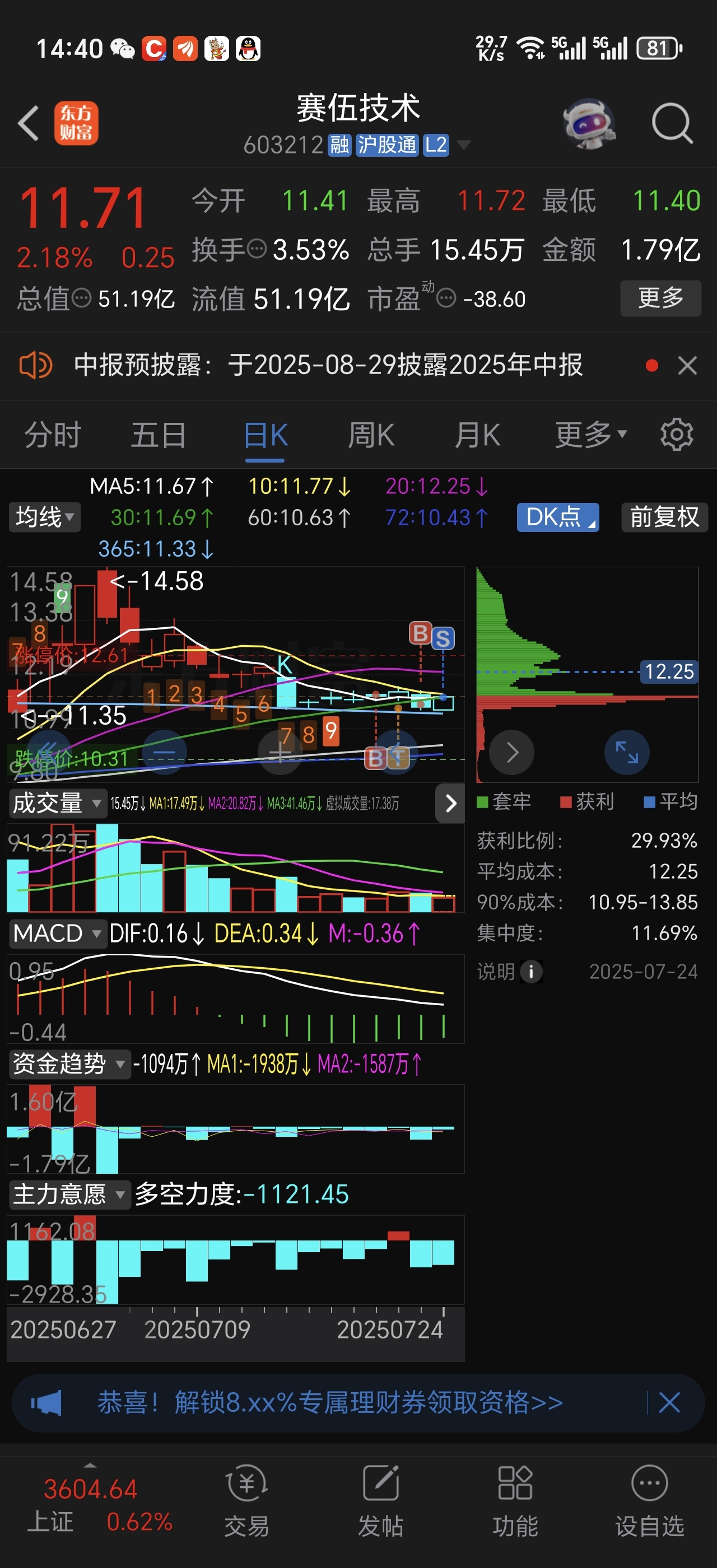Zoom out K-line with minus button

click(x=164, y=752)
